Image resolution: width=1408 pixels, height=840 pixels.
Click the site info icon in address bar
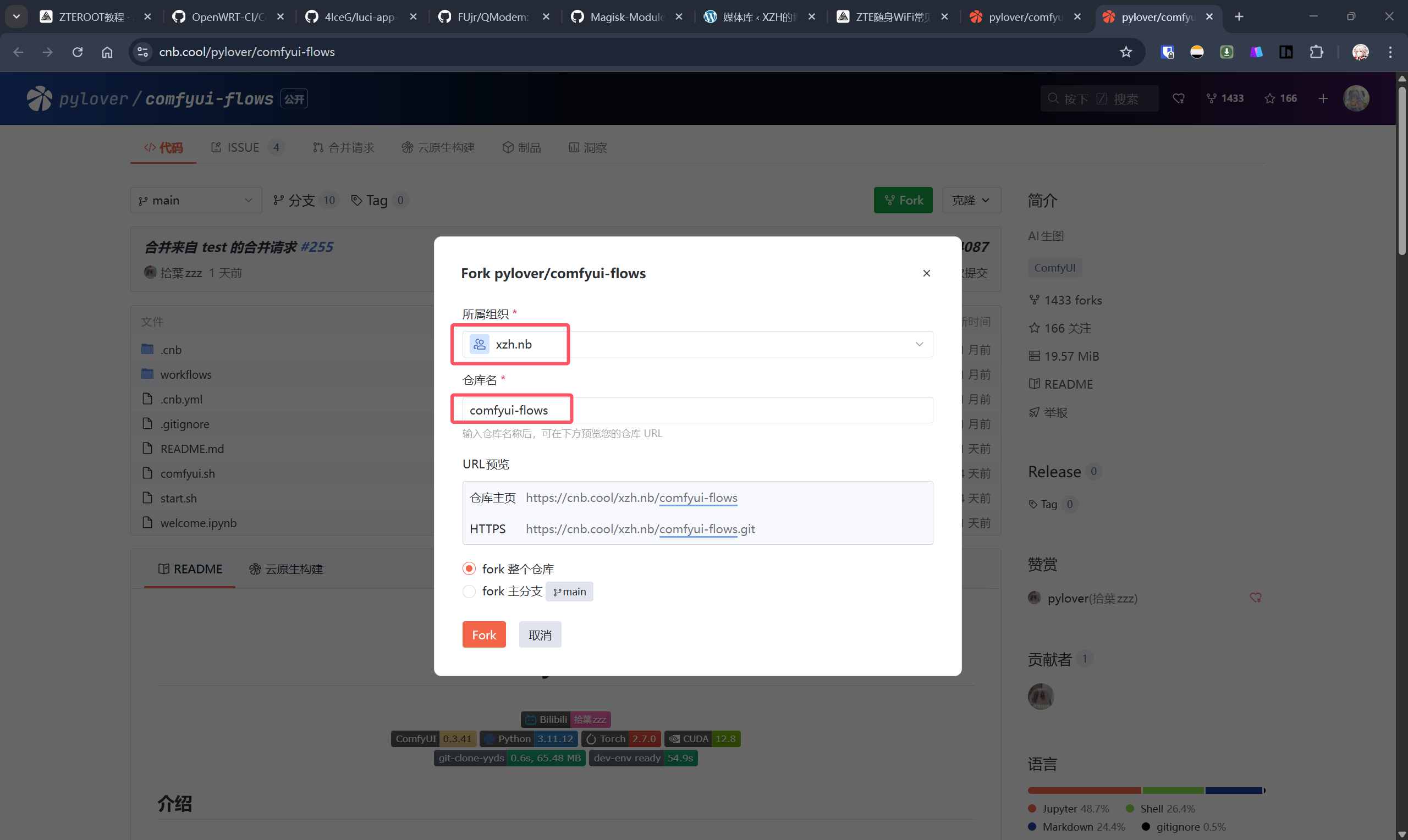pyautogui.click(x=142, y=52)
